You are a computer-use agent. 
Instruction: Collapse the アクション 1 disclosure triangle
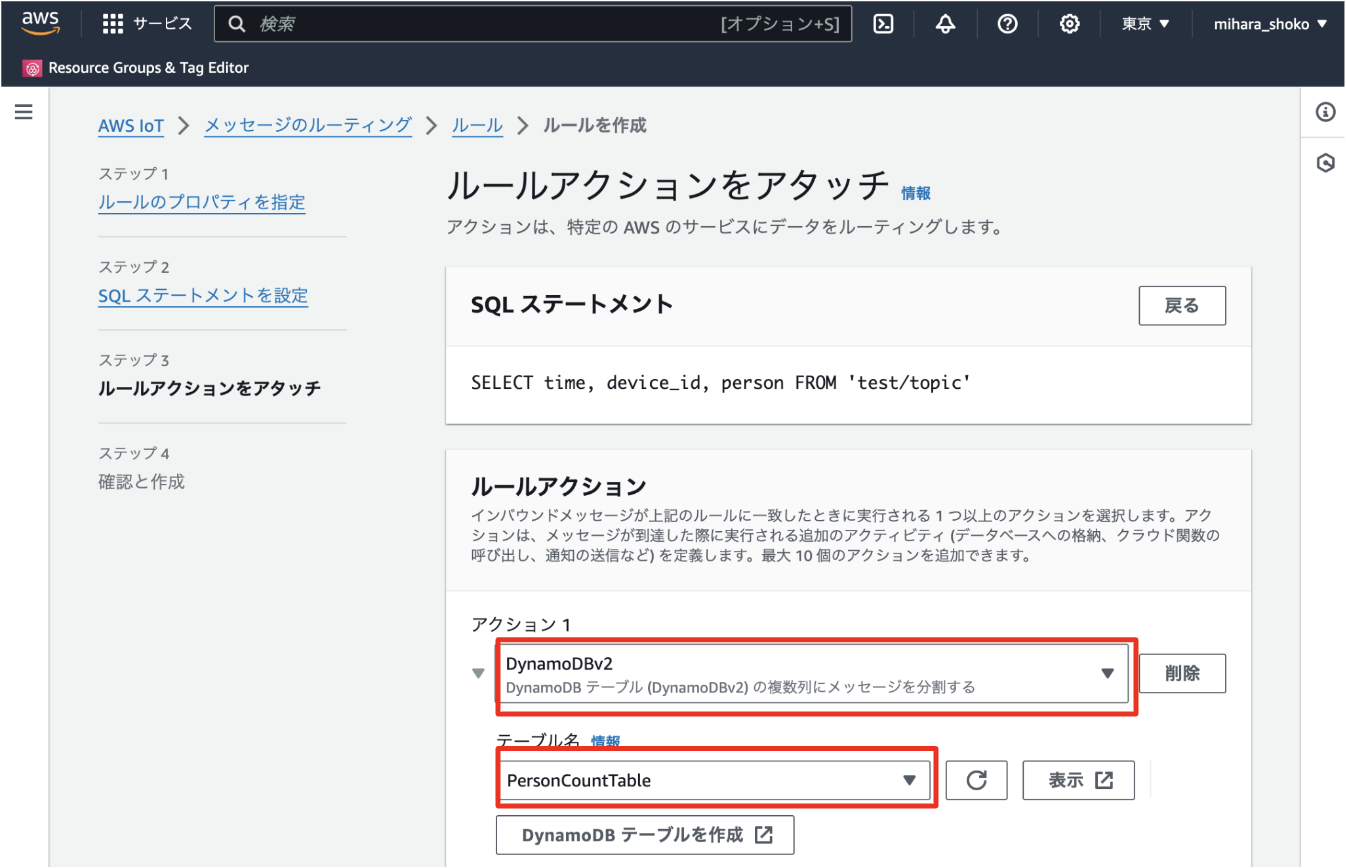[479, 673]
